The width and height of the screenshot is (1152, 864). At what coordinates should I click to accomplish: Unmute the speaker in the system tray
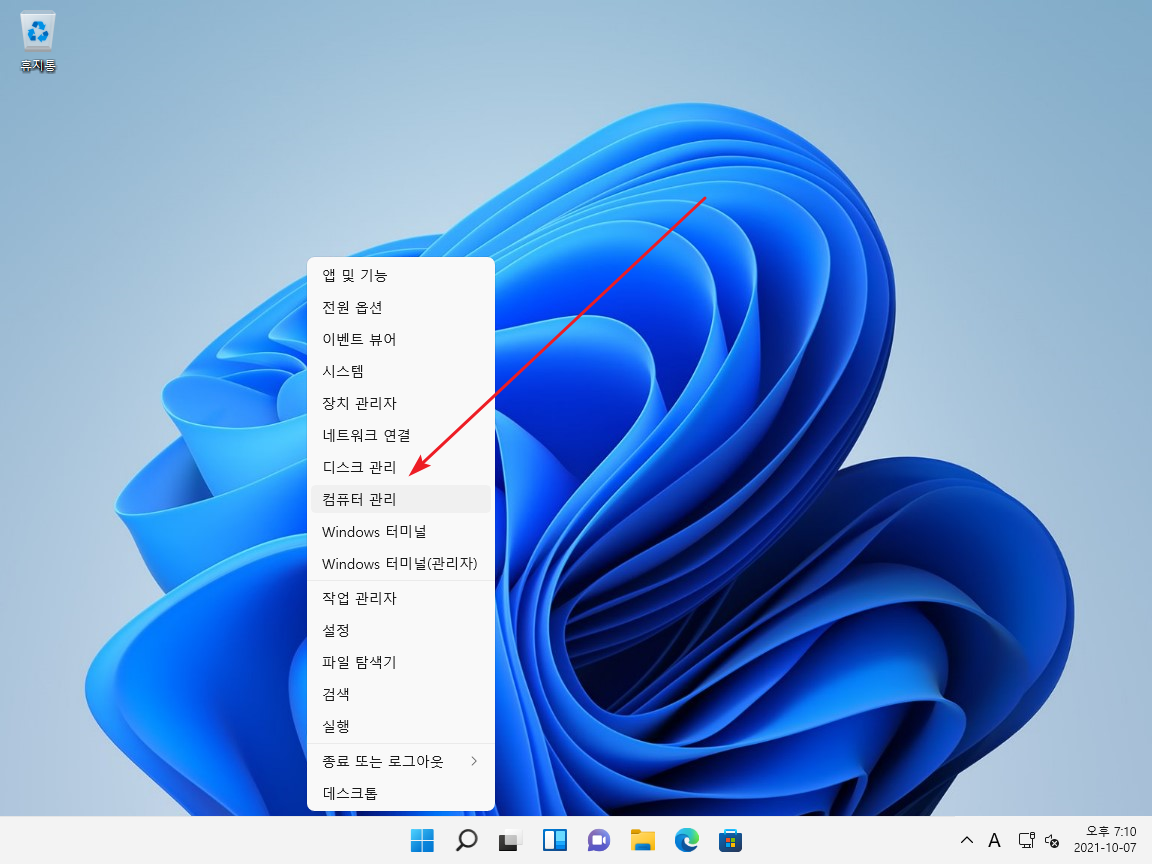click(1052, 840)
